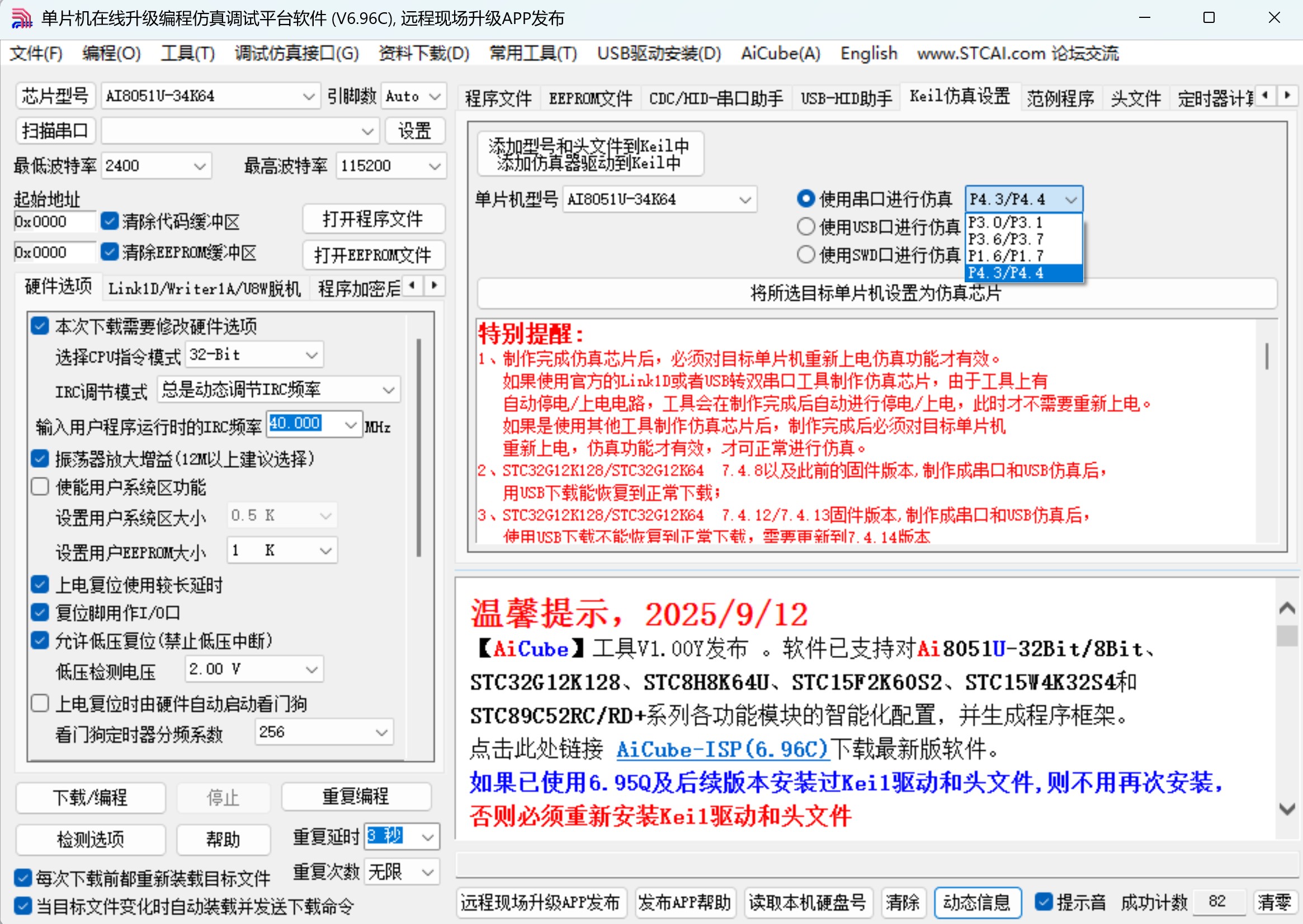Image resolution: width=1303 pixels, height=924 pixels.
Task: Click the 下载/编程 button
Action: pos(91,797)
